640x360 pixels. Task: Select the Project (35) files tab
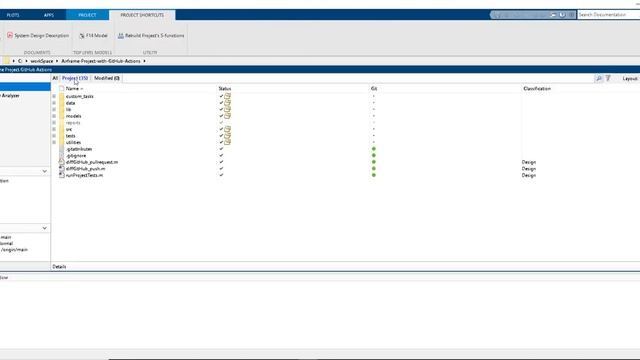[75, 78]
